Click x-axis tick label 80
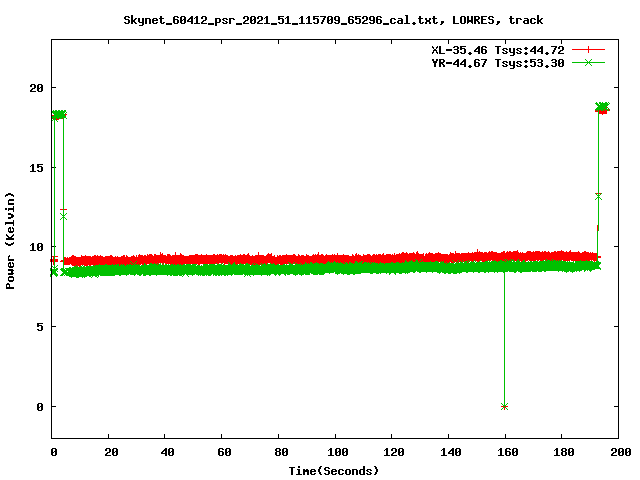Viewport: 640px width, 480px height. point(281,452)
